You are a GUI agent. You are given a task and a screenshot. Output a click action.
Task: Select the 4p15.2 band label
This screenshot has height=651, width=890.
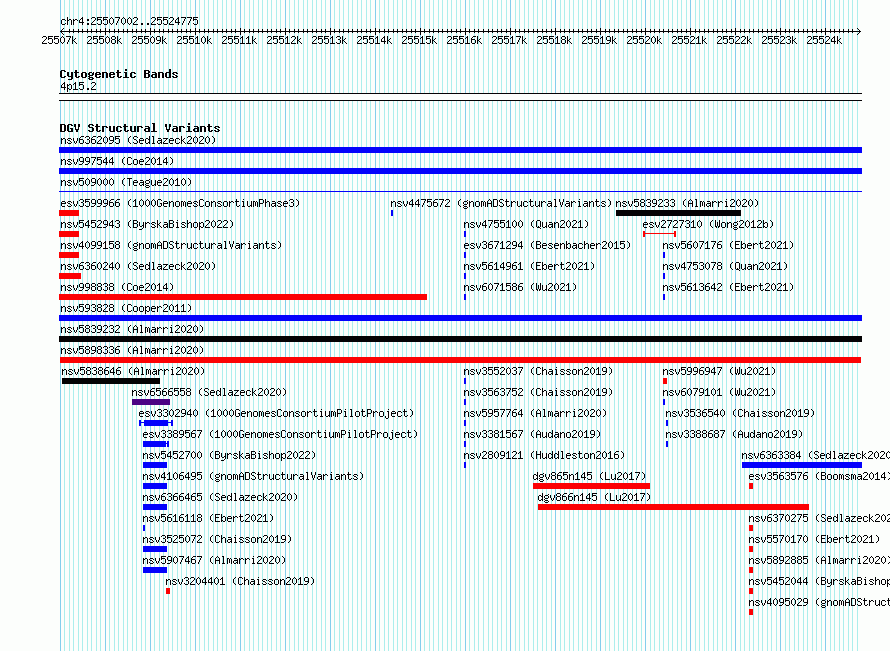(x=78, y=86)
